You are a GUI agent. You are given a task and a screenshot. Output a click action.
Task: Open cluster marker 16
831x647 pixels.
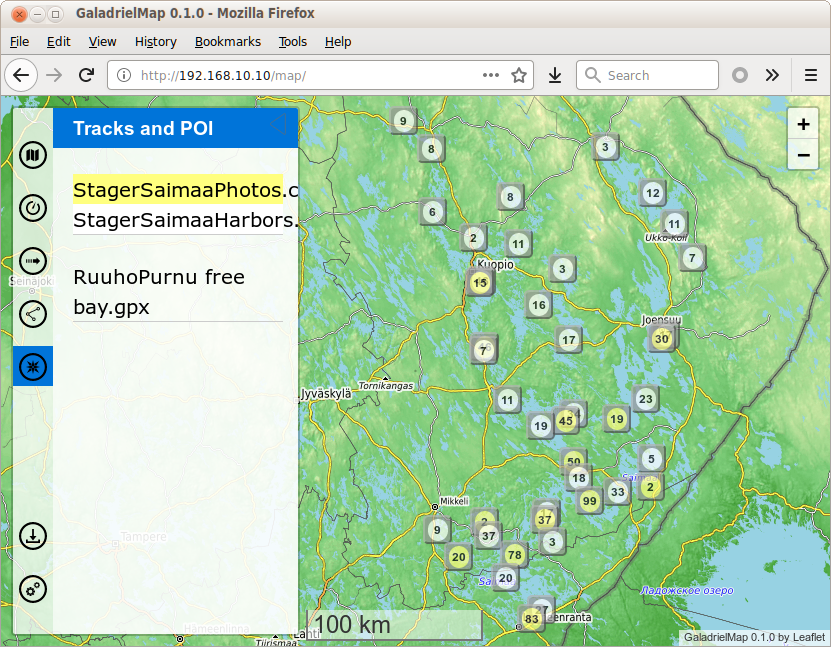(539, 305)
